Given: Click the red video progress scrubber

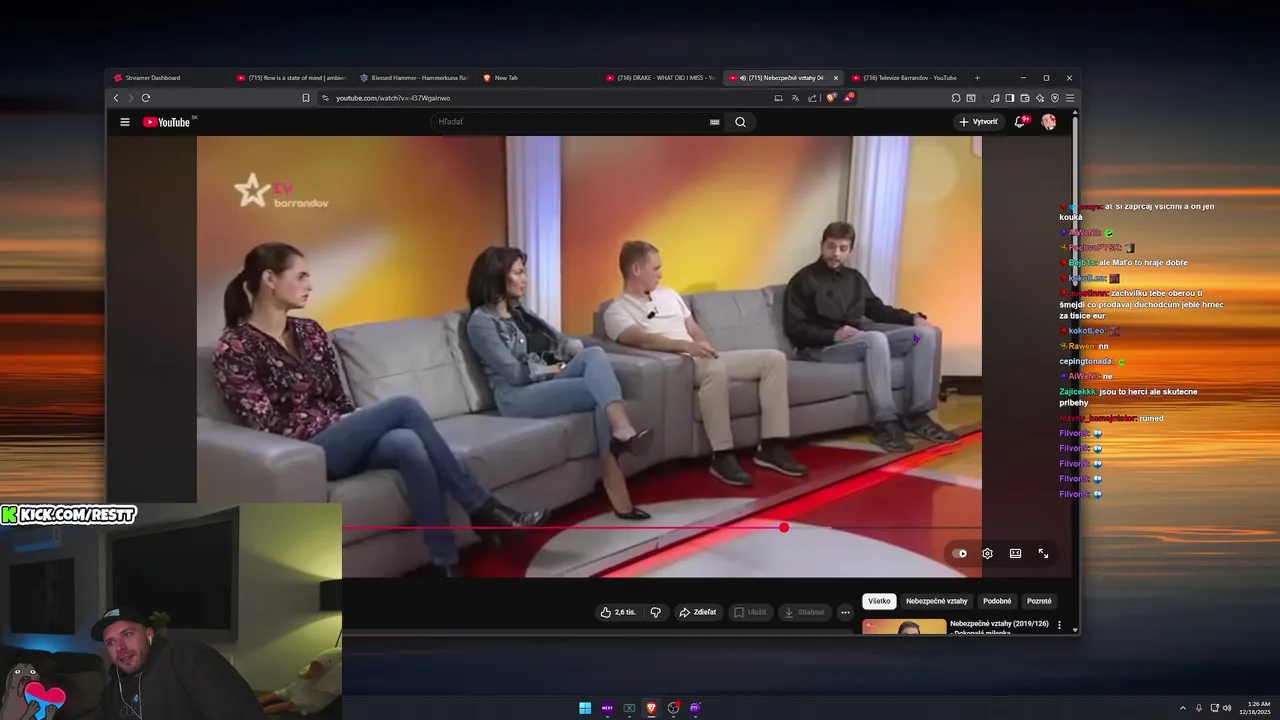Looking at the screenshot, I should pyautogui.click(x=784, y=527).
